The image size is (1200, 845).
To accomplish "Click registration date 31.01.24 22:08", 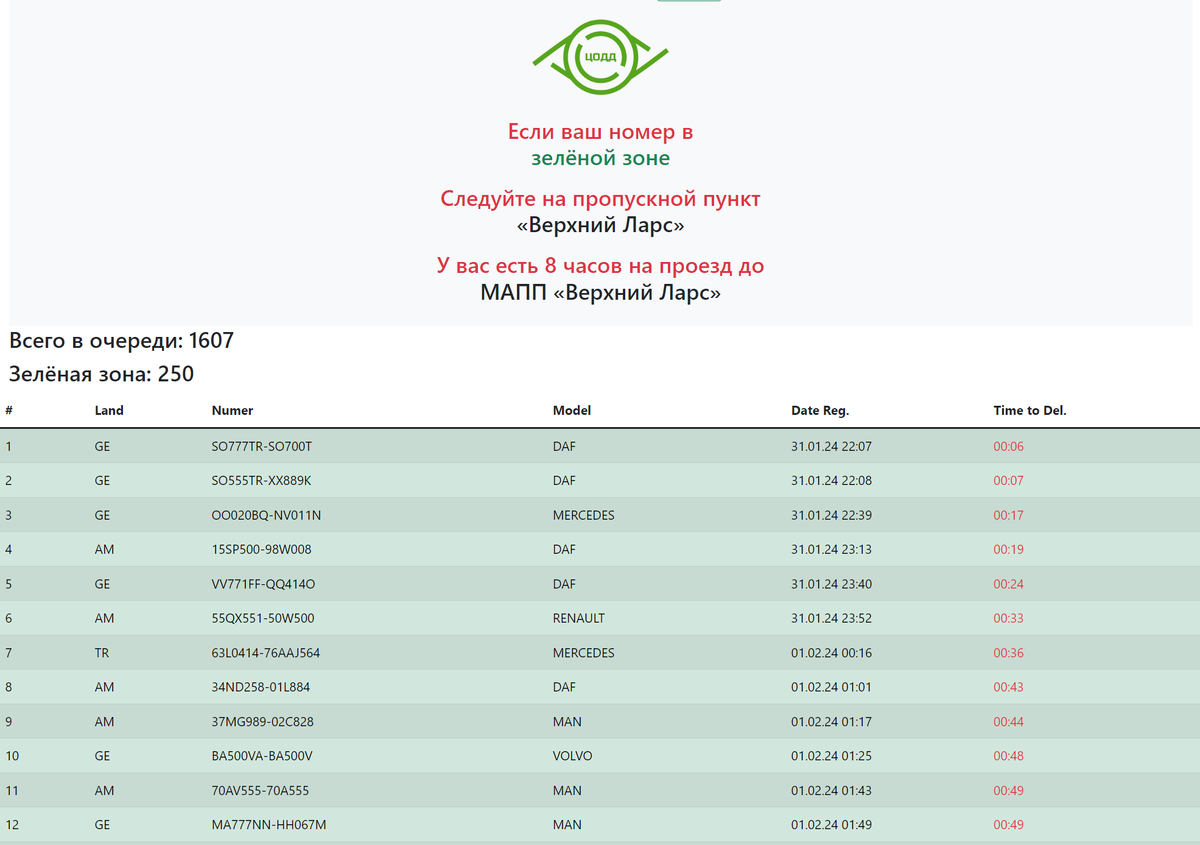I will (x=831, y=481).
